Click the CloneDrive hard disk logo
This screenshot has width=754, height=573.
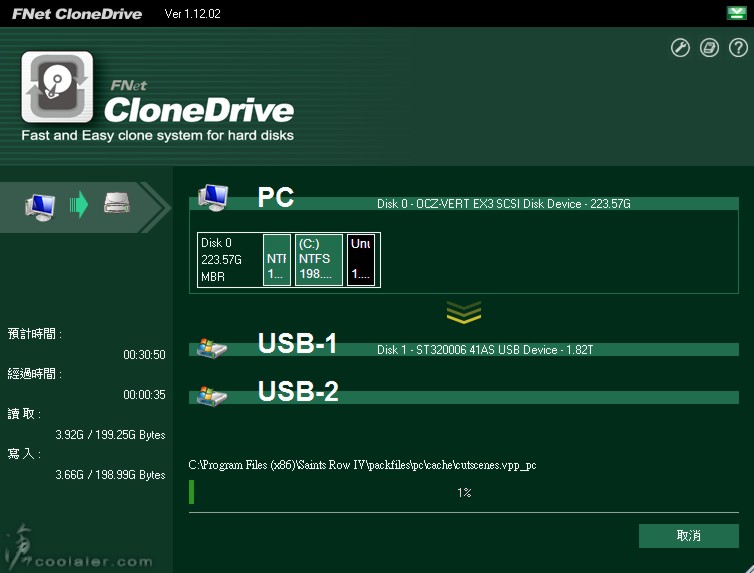pyautogui.click(x=57, y=87)
